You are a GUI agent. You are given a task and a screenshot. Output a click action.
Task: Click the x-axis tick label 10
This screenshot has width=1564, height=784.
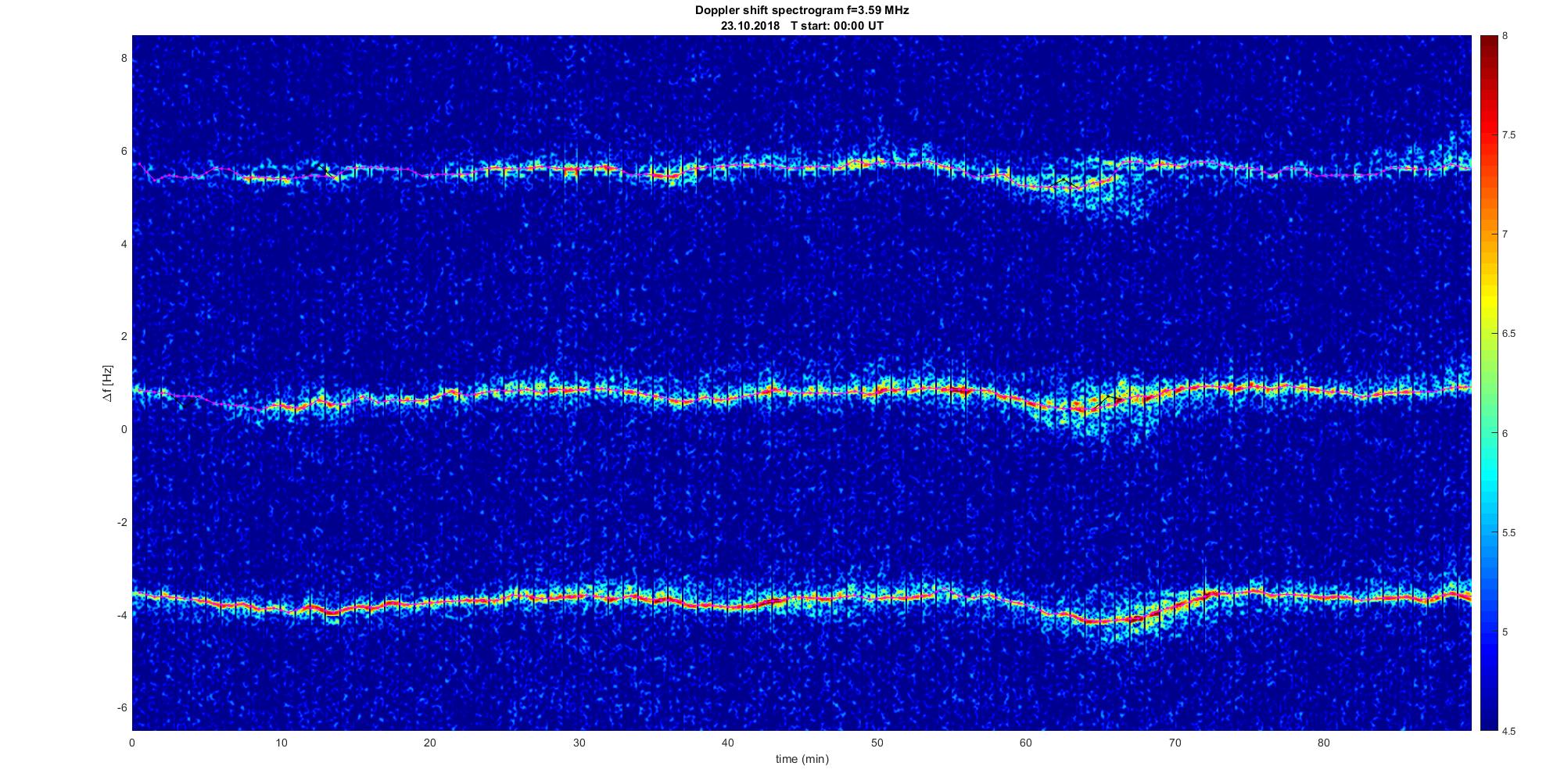pos(281,743)
